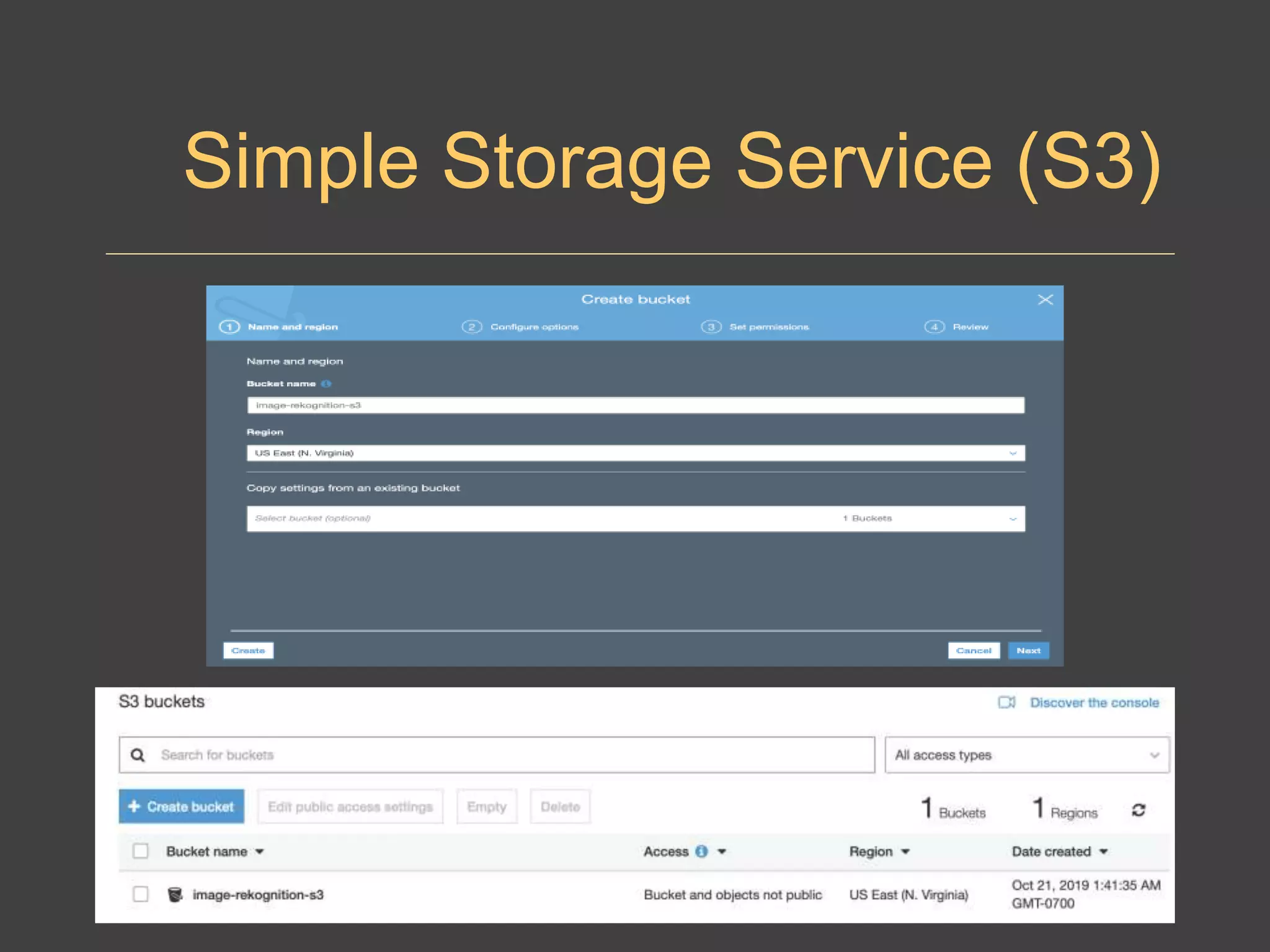1270x952 pixels.
Task: Click the bucket icon beside image-rekognition-s3
Action: [175, 894]
